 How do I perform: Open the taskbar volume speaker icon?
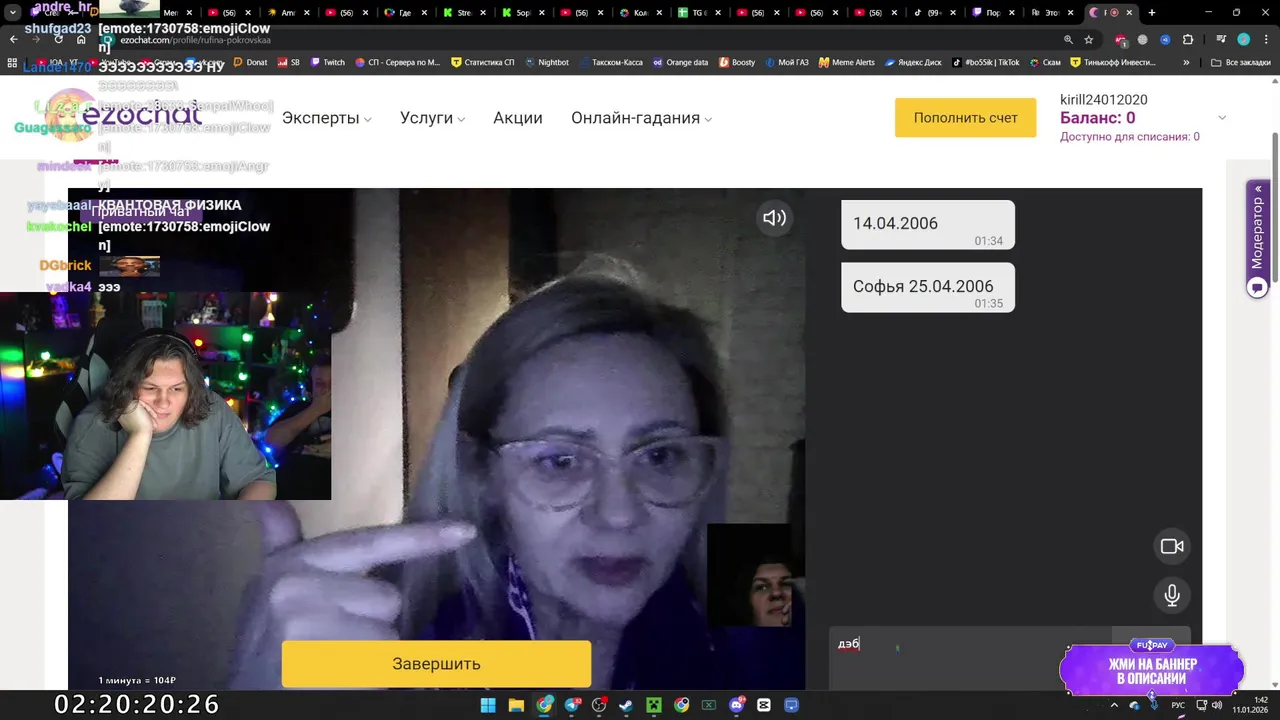1217,705
